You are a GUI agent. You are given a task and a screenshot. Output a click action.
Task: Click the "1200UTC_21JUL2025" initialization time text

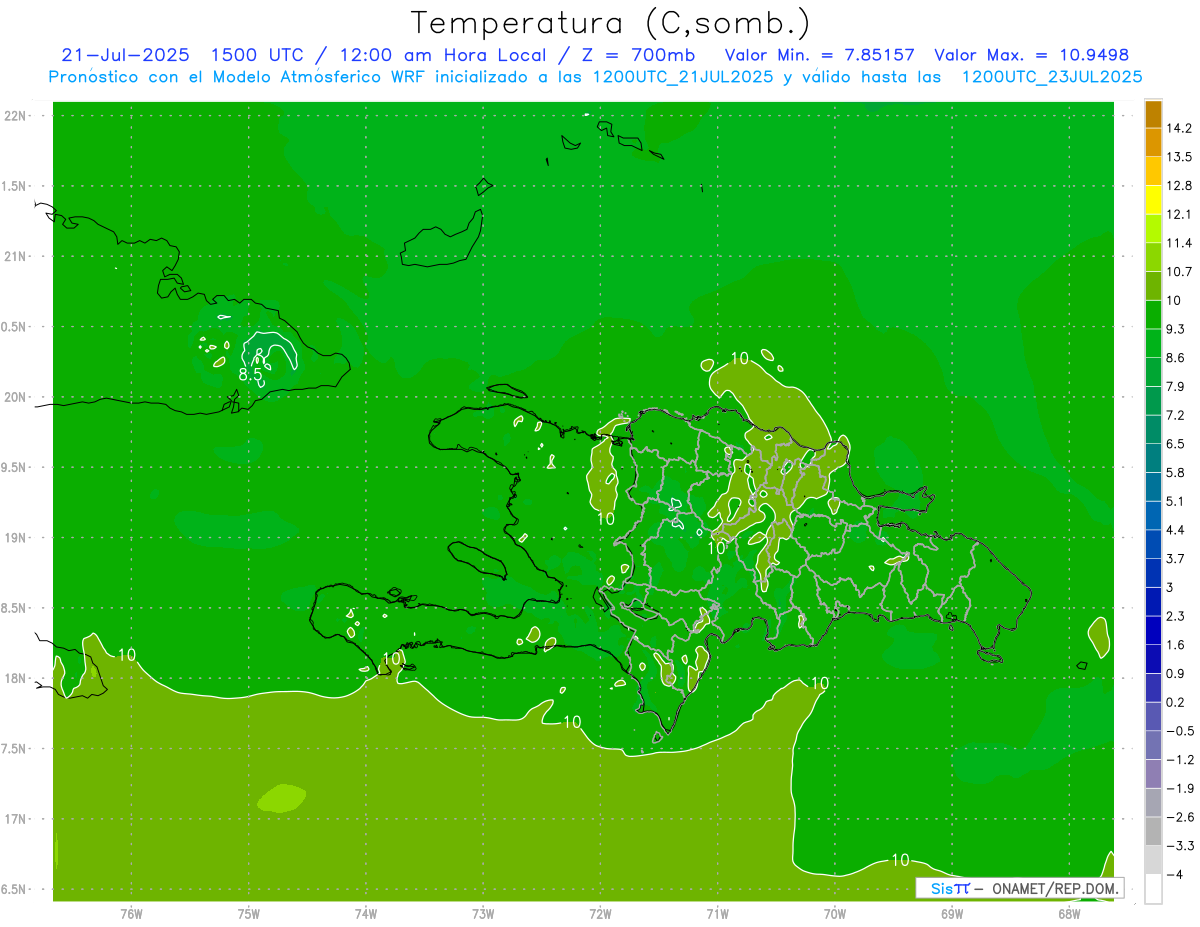click(x=683, y=77)
